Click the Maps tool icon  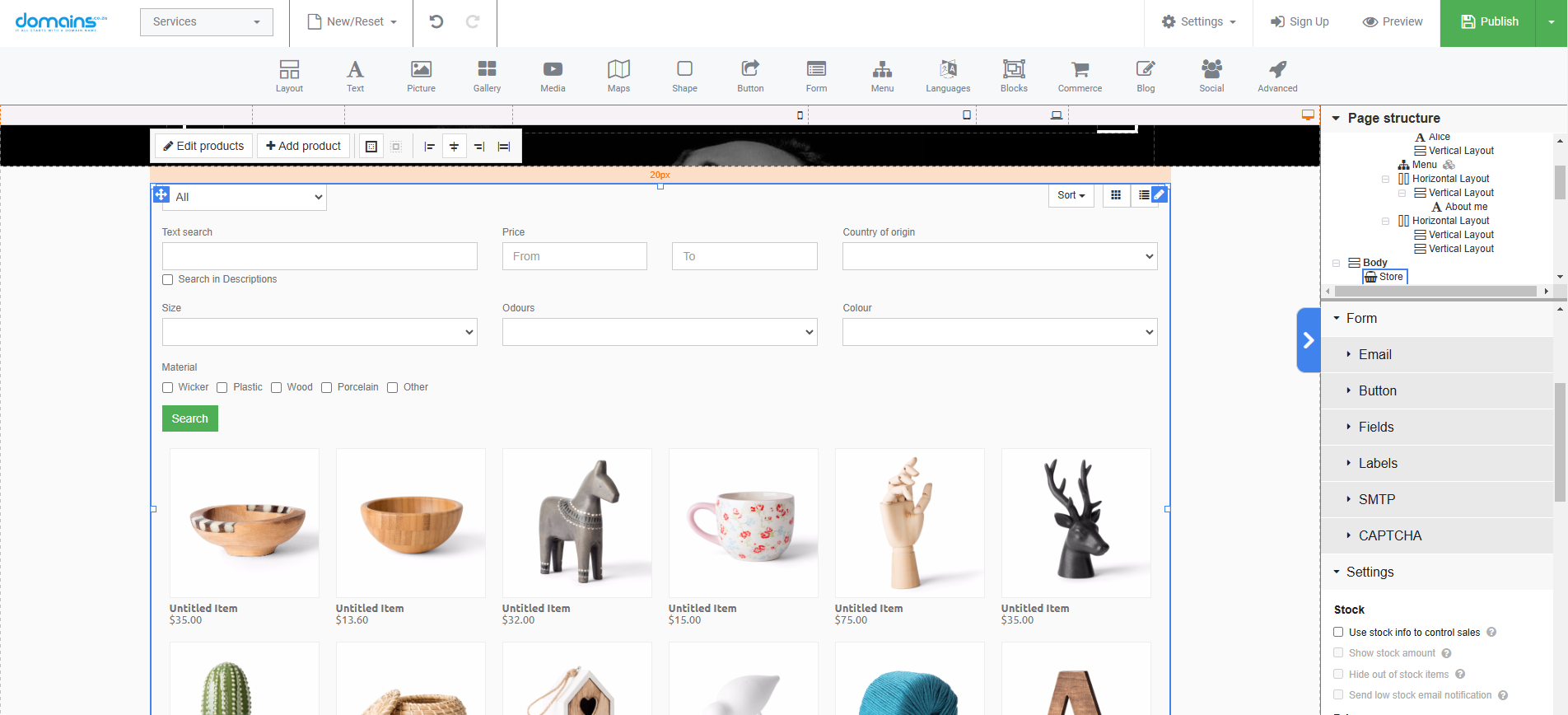pyautogui.click(x=618, y=76)
